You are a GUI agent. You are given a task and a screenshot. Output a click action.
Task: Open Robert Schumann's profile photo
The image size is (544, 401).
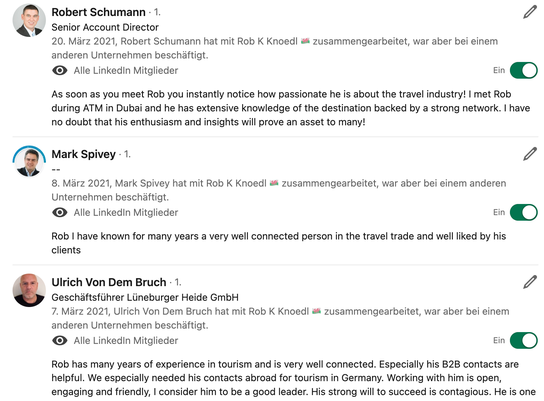coord(29,20)
